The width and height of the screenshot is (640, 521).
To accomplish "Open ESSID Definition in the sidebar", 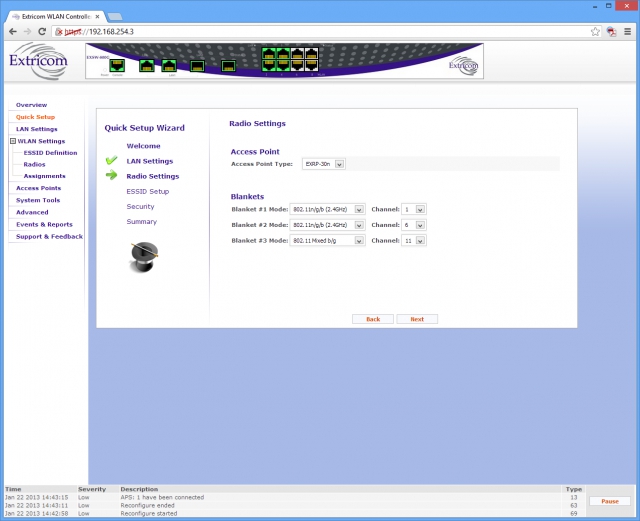I will [50, 153].
